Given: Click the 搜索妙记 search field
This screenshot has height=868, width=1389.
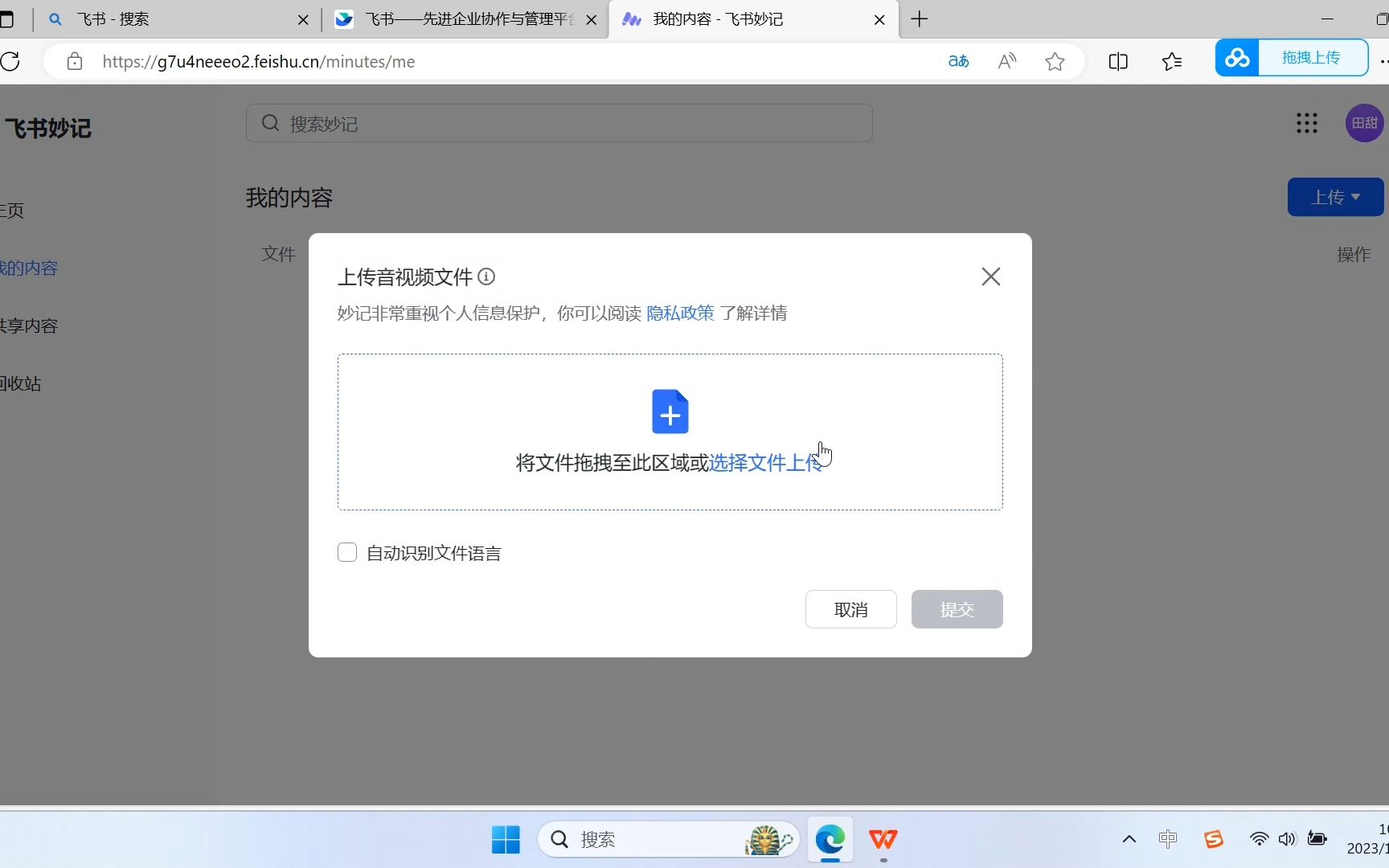Looking at the screenshot, I should tap(559, 124).
